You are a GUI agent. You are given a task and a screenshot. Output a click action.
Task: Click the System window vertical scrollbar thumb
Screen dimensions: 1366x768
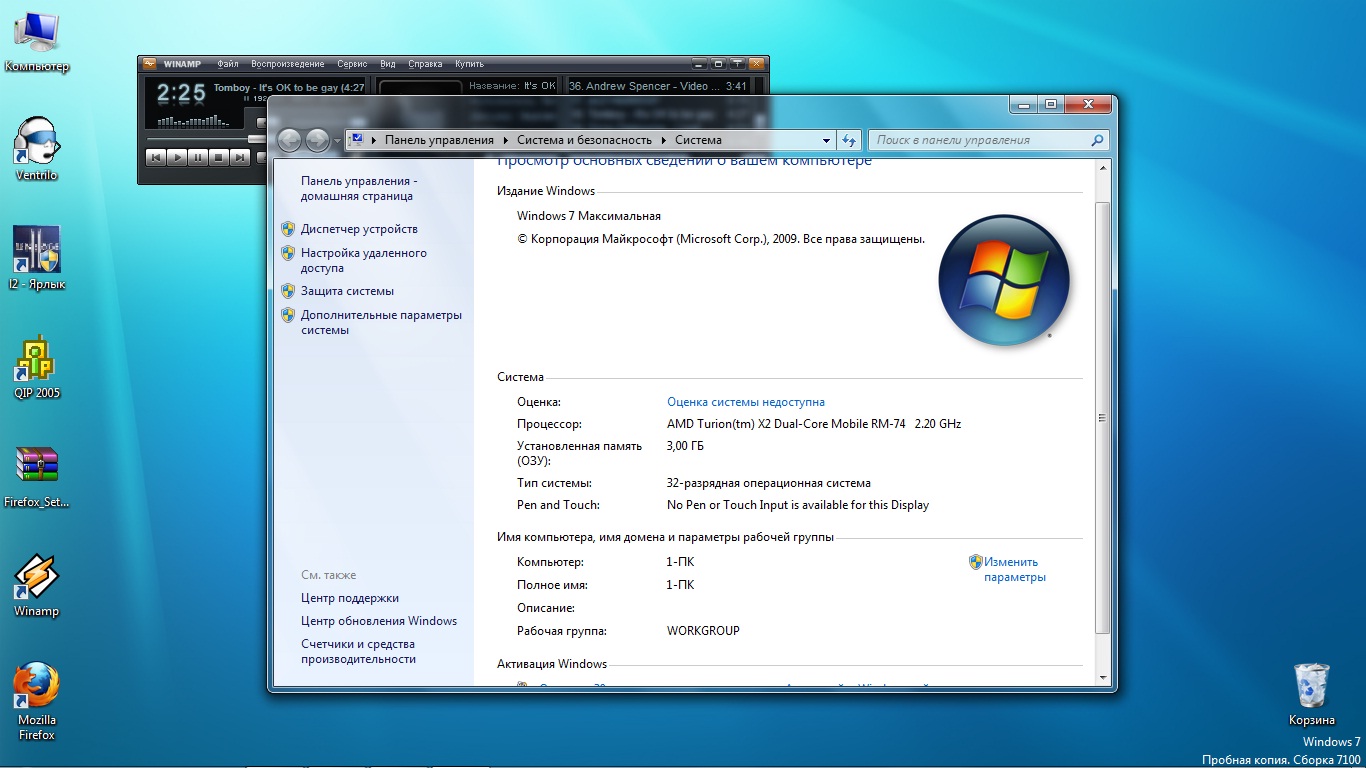(1103, 417)
